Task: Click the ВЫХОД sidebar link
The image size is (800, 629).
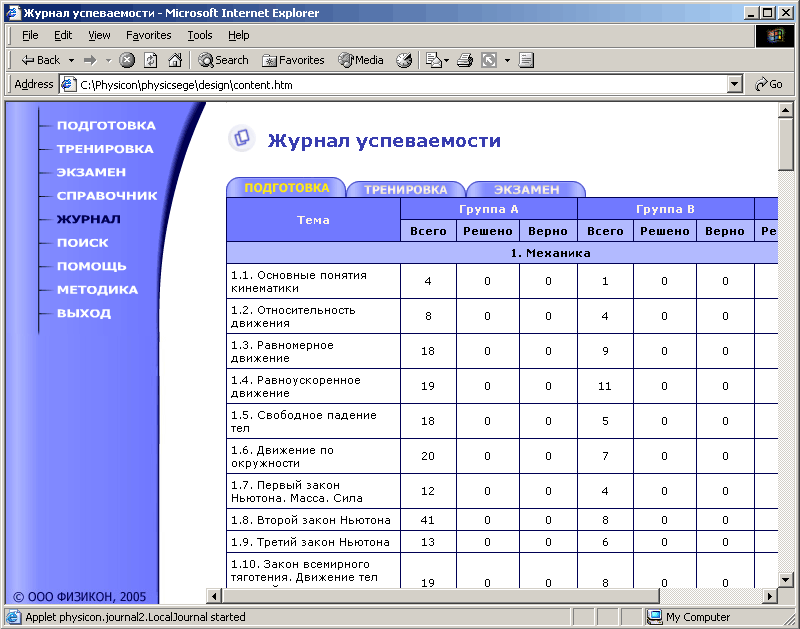Action: pos(84,313)
